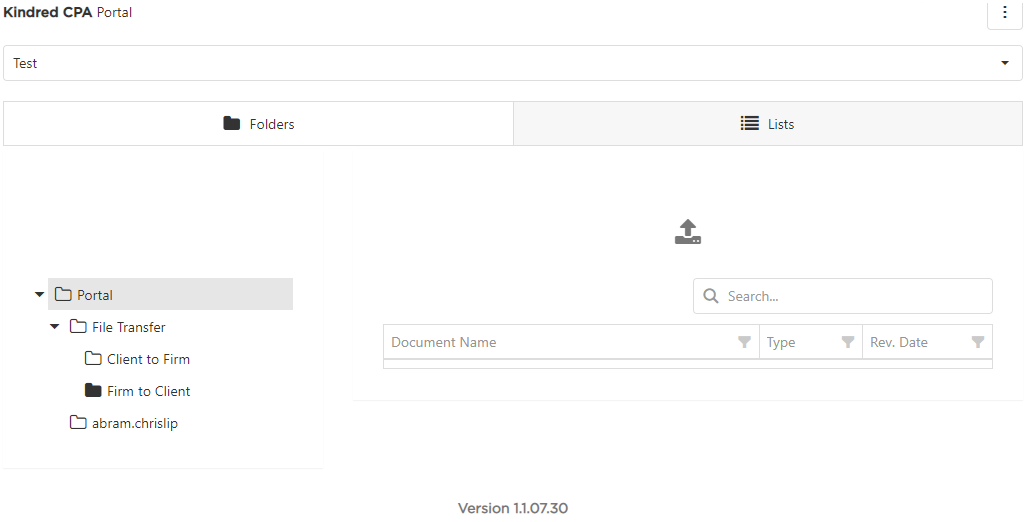Click the Firm to Client folder icon

pyautogui.click(x=93, y=391)
